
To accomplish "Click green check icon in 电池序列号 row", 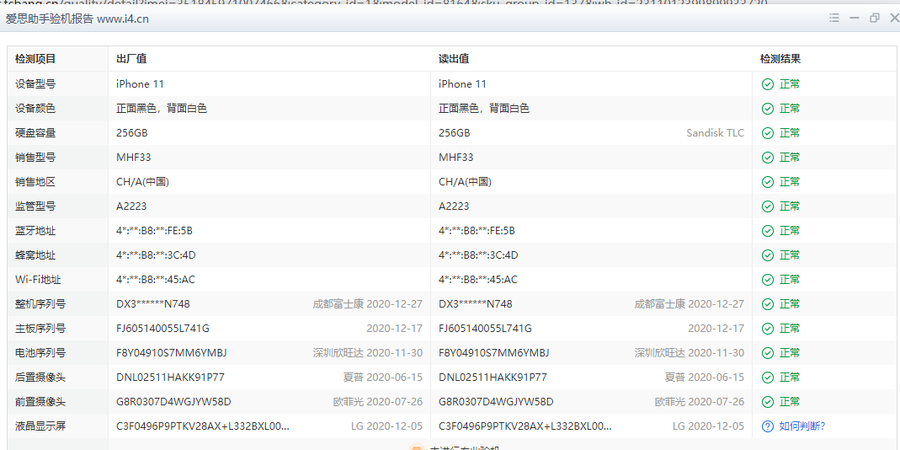I will [767, 352].
